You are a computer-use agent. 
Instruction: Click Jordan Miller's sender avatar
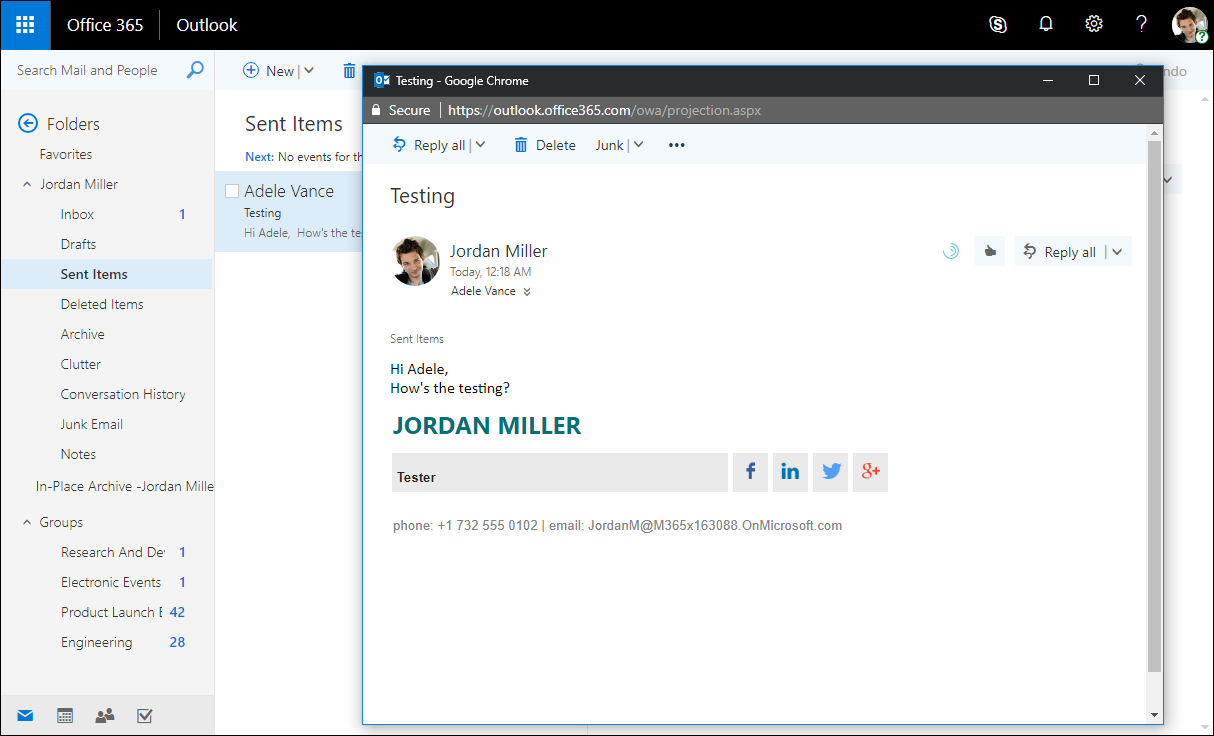[415, 261]
